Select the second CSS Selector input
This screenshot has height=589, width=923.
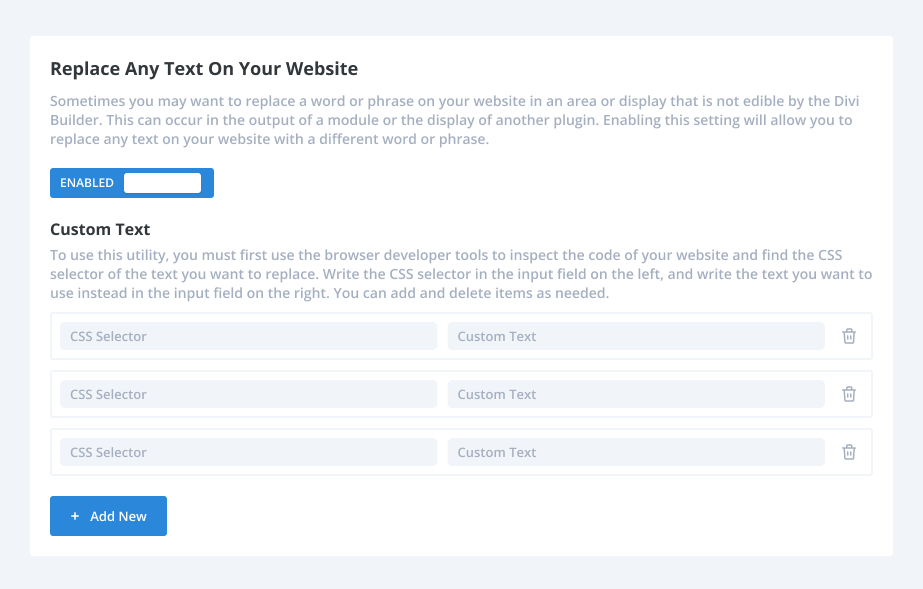248,394
